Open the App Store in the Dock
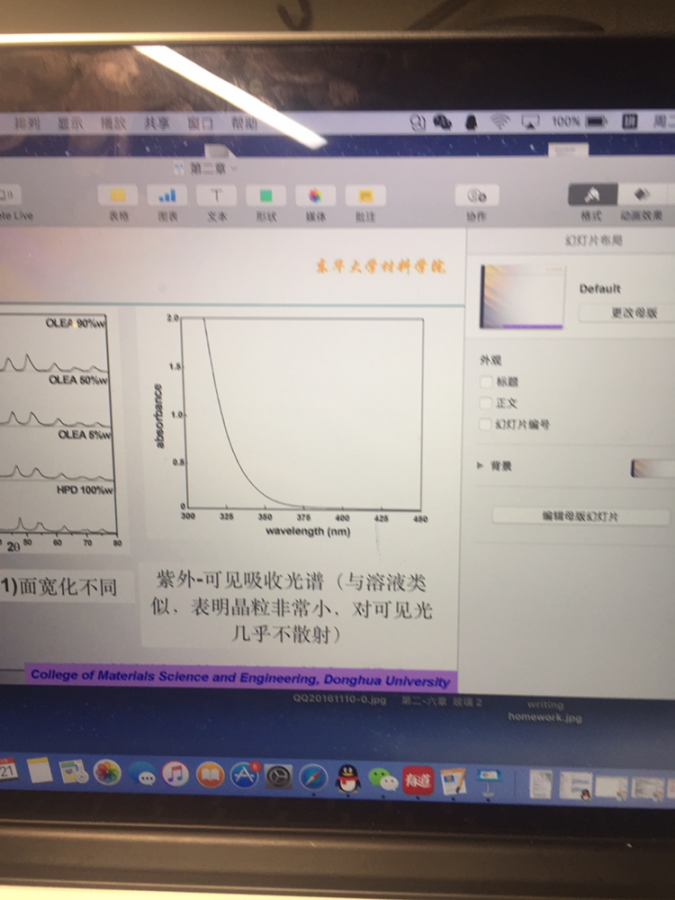The height and width of the screenshot is (900, 675). point(245,775)
